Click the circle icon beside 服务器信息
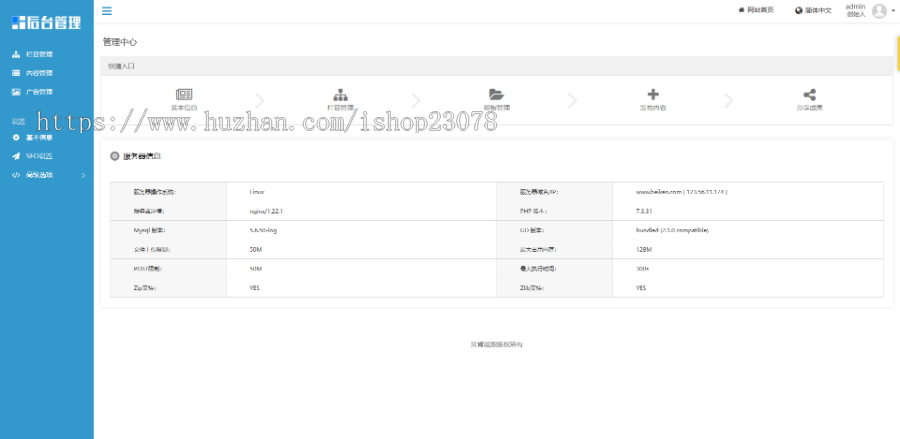 click(115, 156)
